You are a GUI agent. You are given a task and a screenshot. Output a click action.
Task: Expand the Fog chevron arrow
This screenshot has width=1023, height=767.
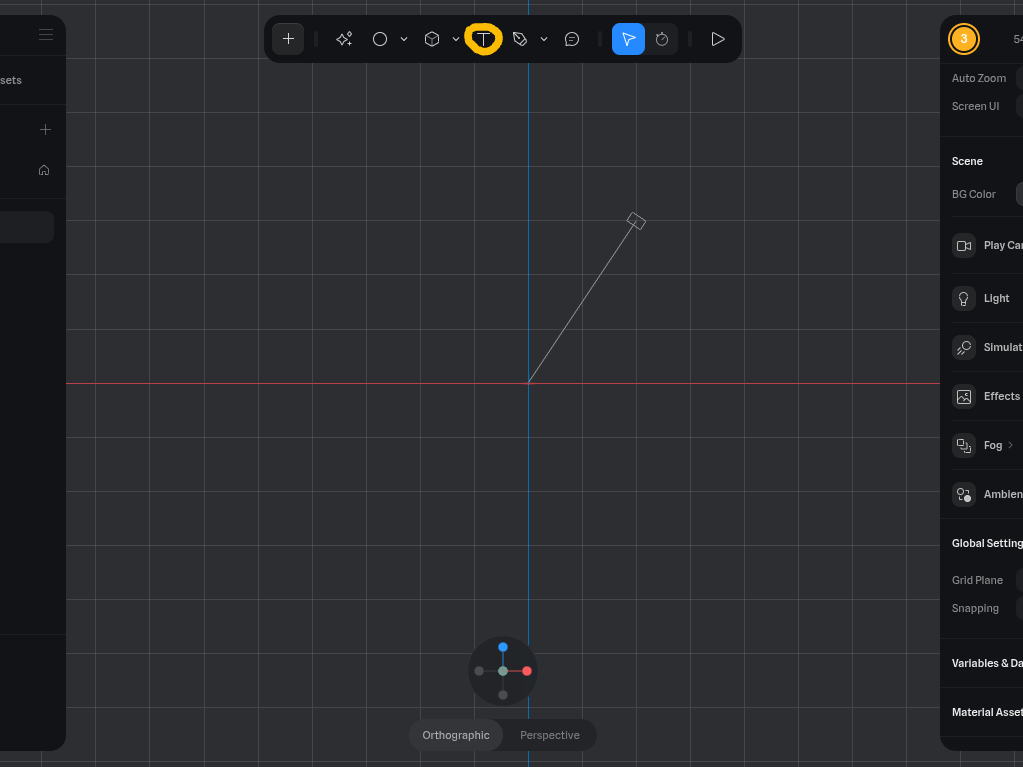point(1011,445)
